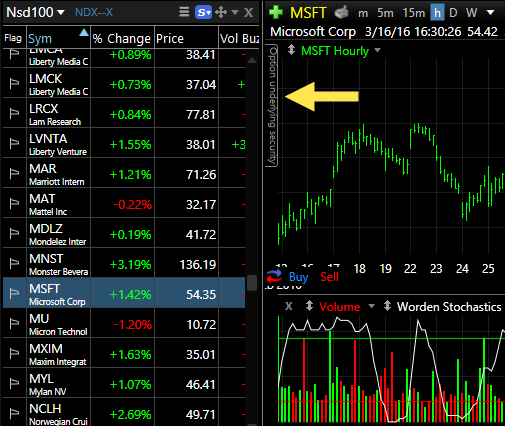Click the yellow MSFT symbol in chart header
This screenshot has width=505, height=426.
point(308,13)
